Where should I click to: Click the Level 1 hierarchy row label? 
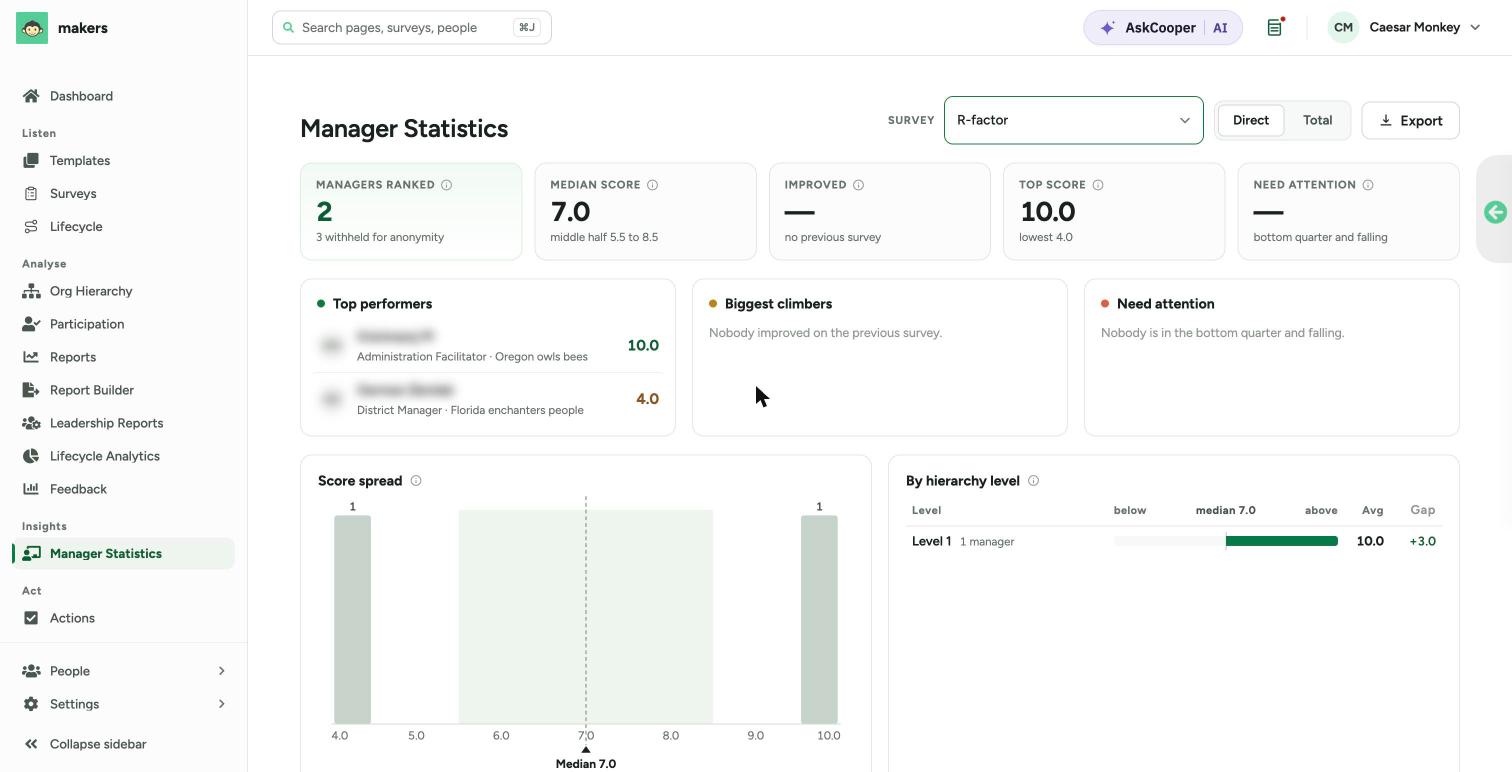tap(931, 541)
